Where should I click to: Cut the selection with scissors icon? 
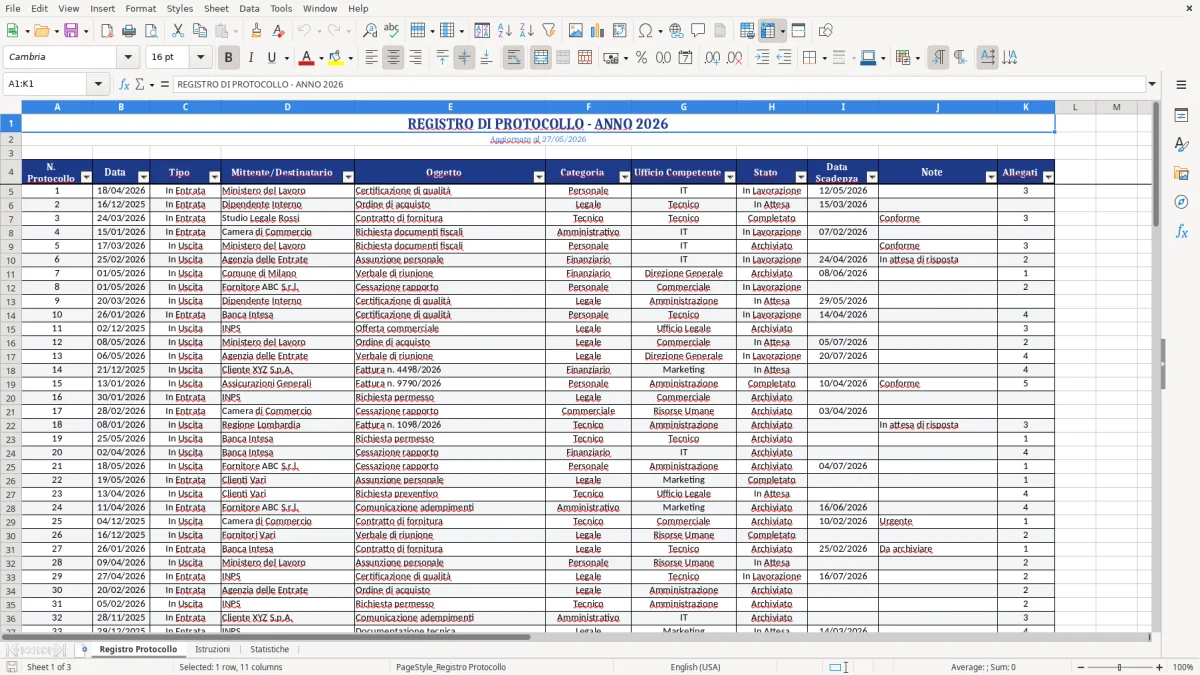pyautogui.click(x=178, y=31)
